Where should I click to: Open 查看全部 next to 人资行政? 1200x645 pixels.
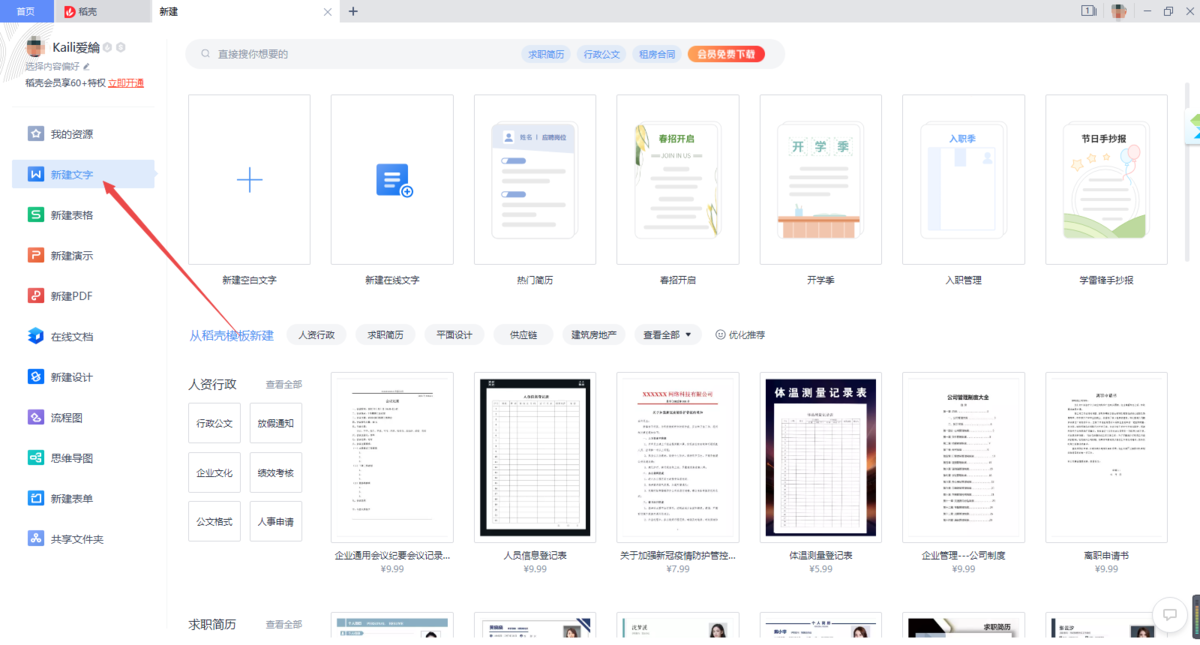[286, 383]
